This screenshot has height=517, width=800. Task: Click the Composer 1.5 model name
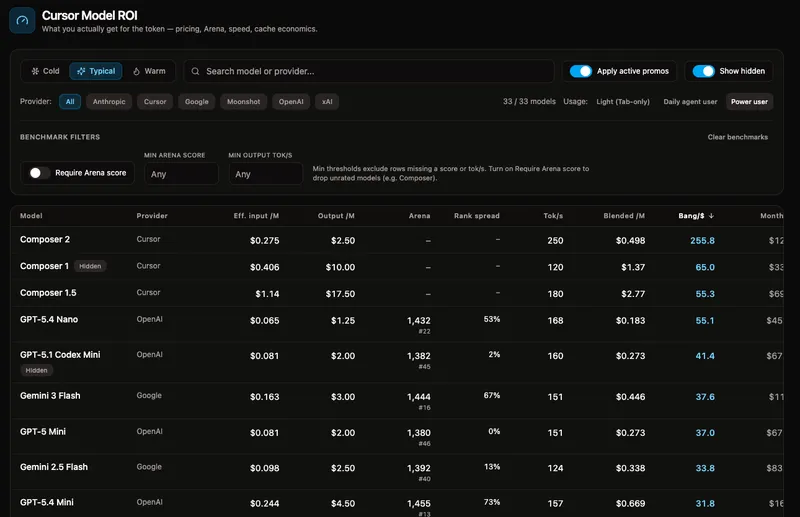coord(48,293)
